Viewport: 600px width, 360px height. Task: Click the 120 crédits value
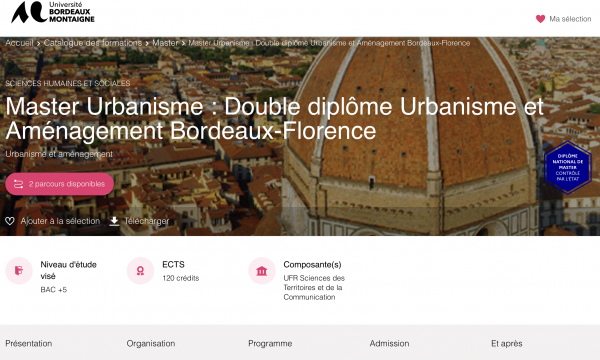pyautogui.click(x=181, y=278)
